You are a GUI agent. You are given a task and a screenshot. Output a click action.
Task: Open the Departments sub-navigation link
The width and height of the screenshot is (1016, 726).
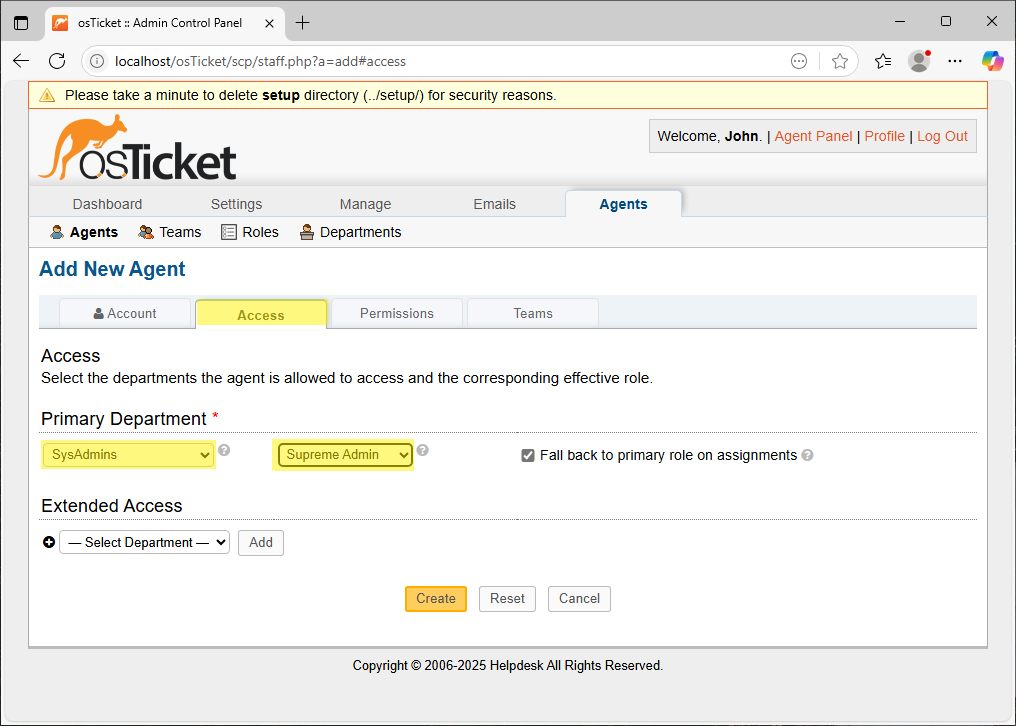pyautogui.click(x=361, y=232)
